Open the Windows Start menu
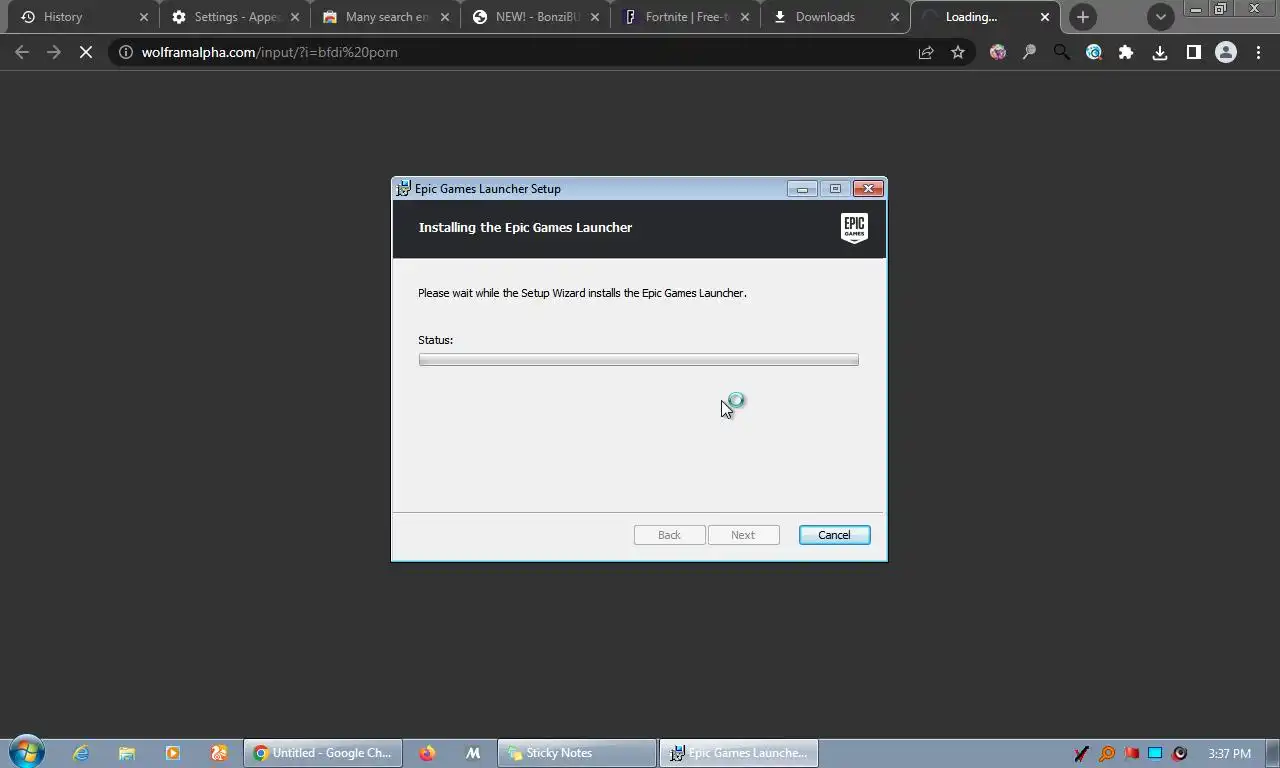 click(x=27, y=753)
